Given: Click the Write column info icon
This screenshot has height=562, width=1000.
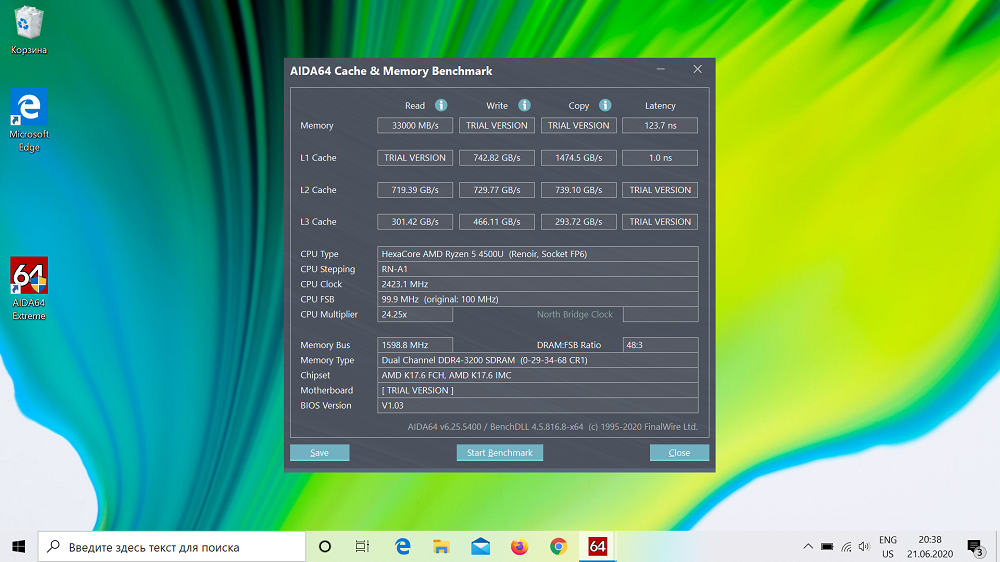Looking at the screenshot, I should click(x=524, y=105).
